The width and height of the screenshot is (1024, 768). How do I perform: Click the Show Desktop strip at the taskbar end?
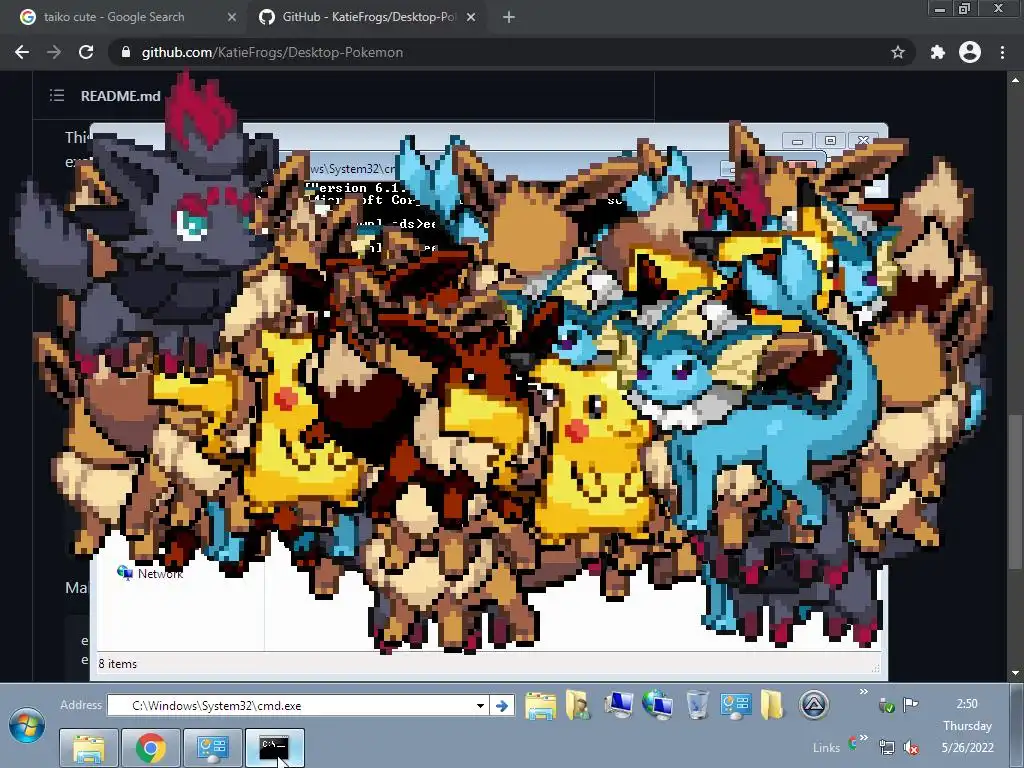point(1017,725)
